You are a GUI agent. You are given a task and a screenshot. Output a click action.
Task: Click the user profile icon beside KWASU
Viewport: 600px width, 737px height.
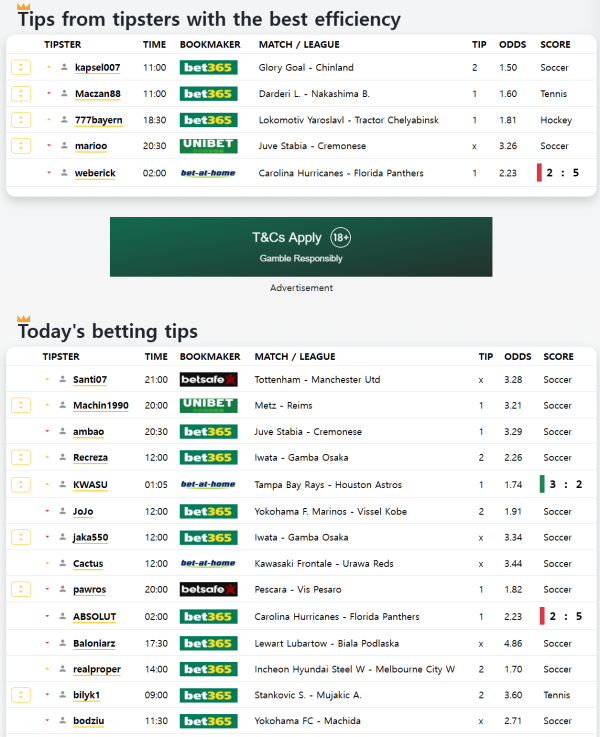[x=62, y=485]
